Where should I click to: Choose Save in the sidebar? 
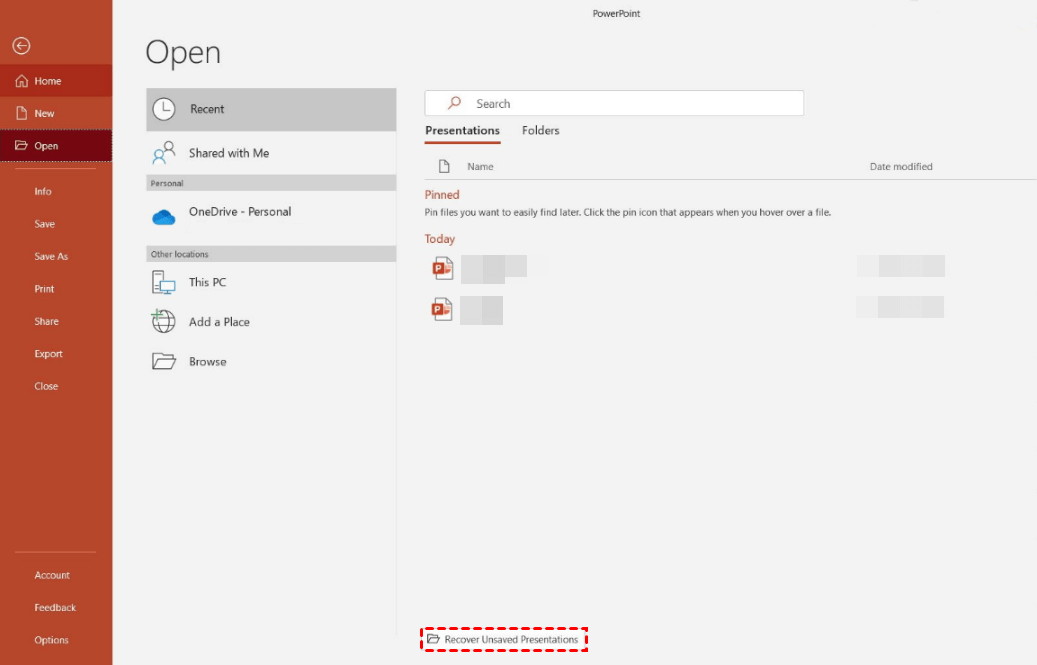(x=44, y=223)
